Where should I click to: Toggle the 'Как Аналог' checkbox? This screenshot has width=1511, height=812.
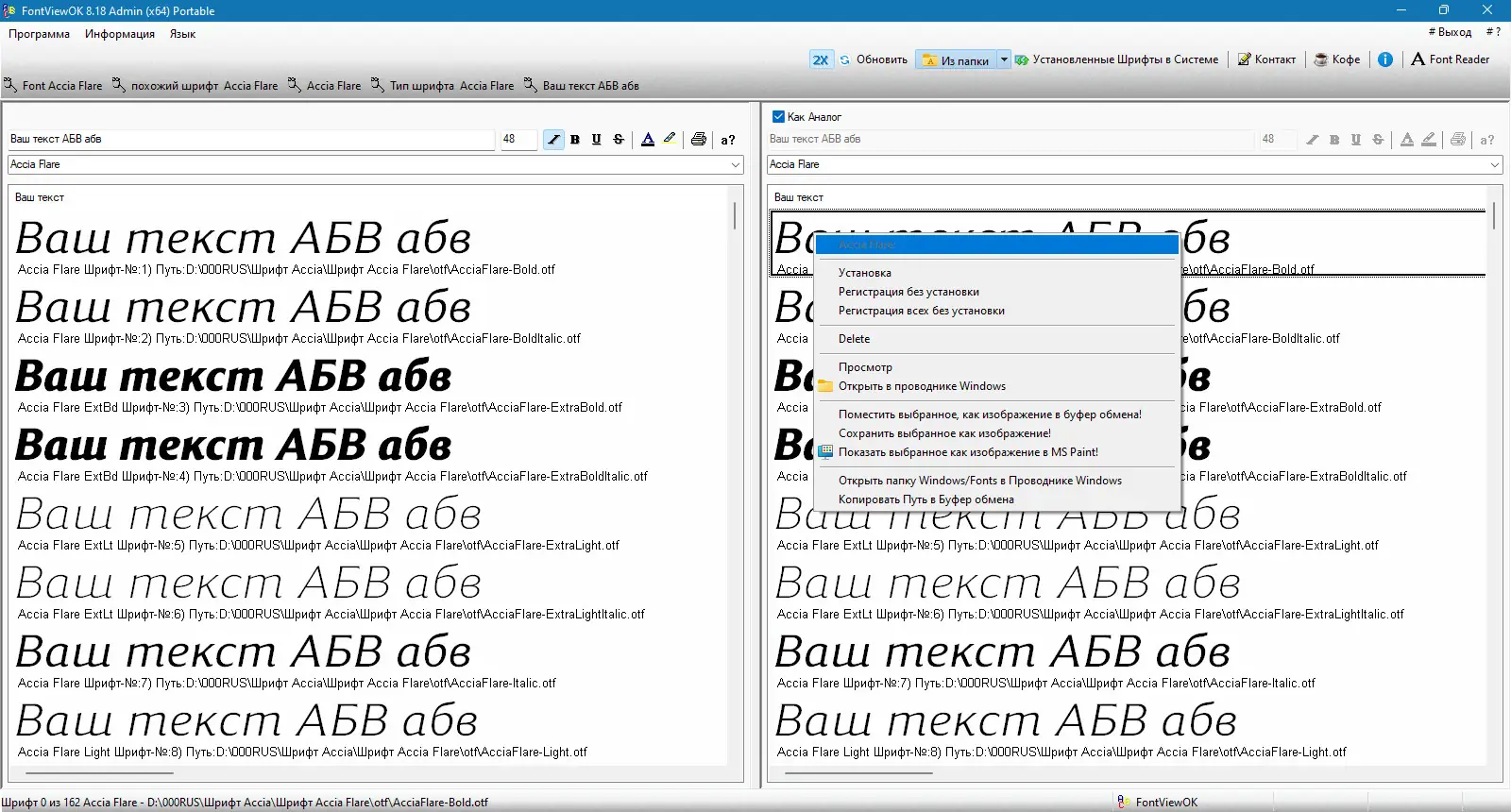click(778, 117)
